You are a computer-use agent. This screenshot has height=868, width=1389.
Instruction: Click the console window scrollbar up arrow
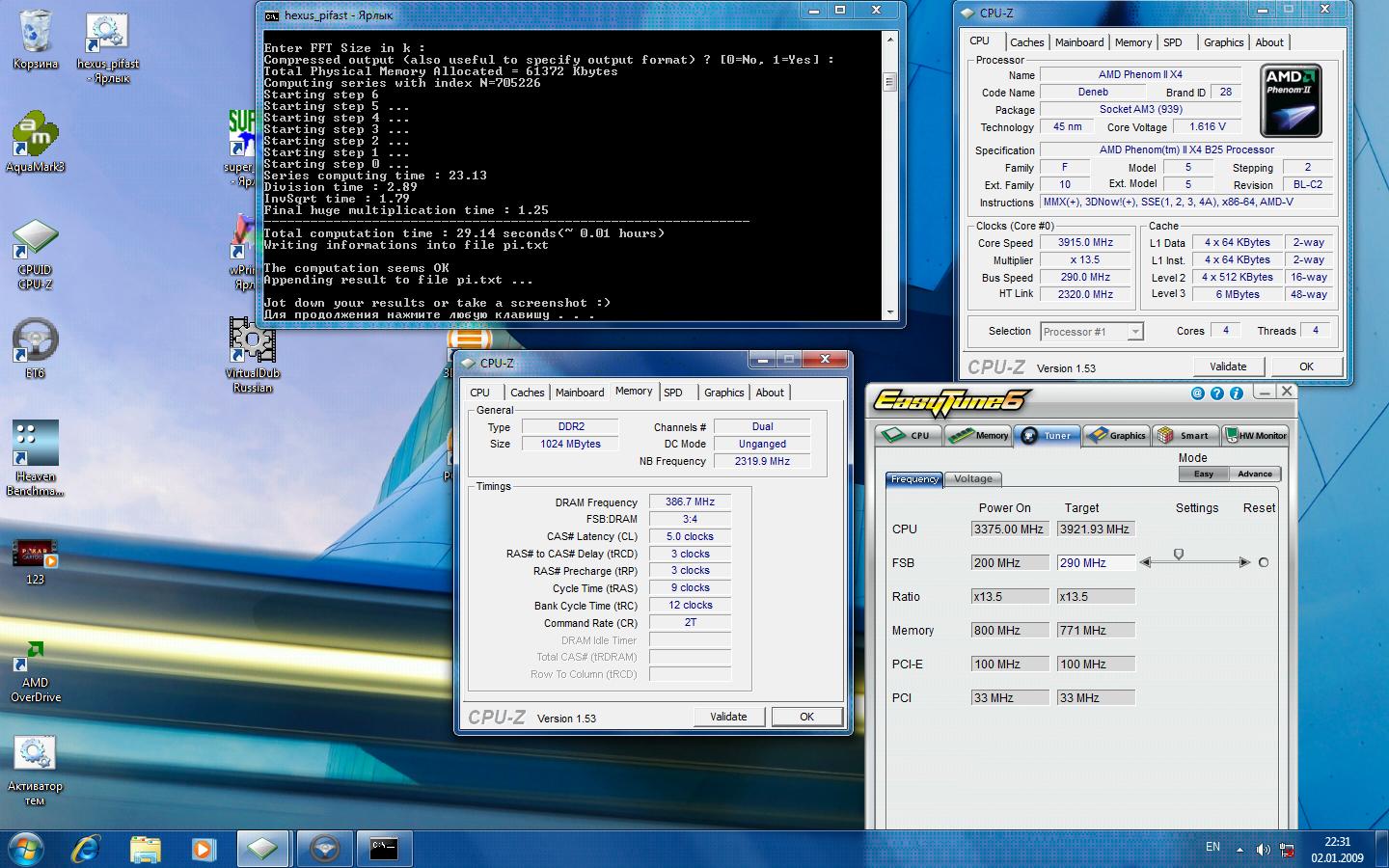(x=889, y=38)
